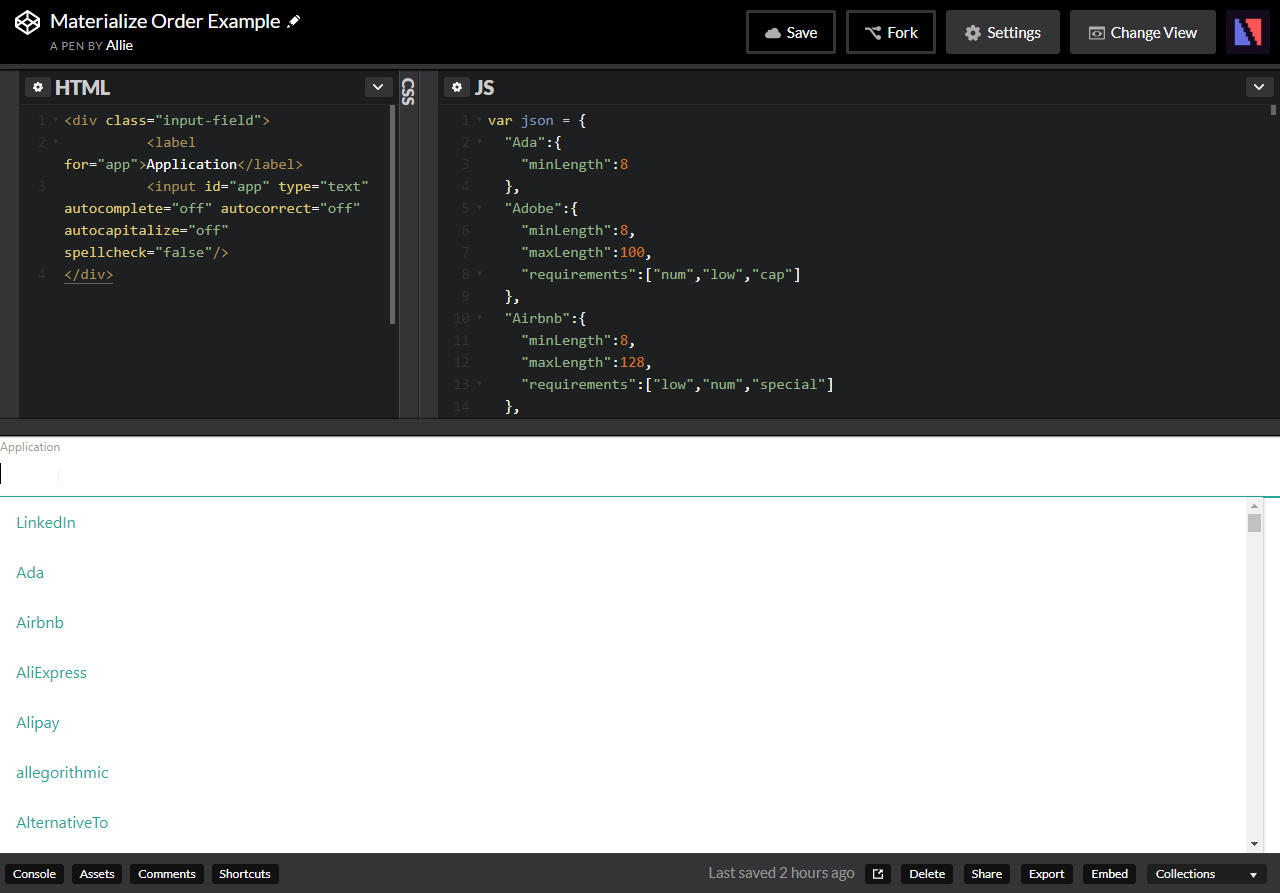Rename the pen using the pencil icon
The width and height of the screenshot is (1280, 893).
tap(293, 20)
